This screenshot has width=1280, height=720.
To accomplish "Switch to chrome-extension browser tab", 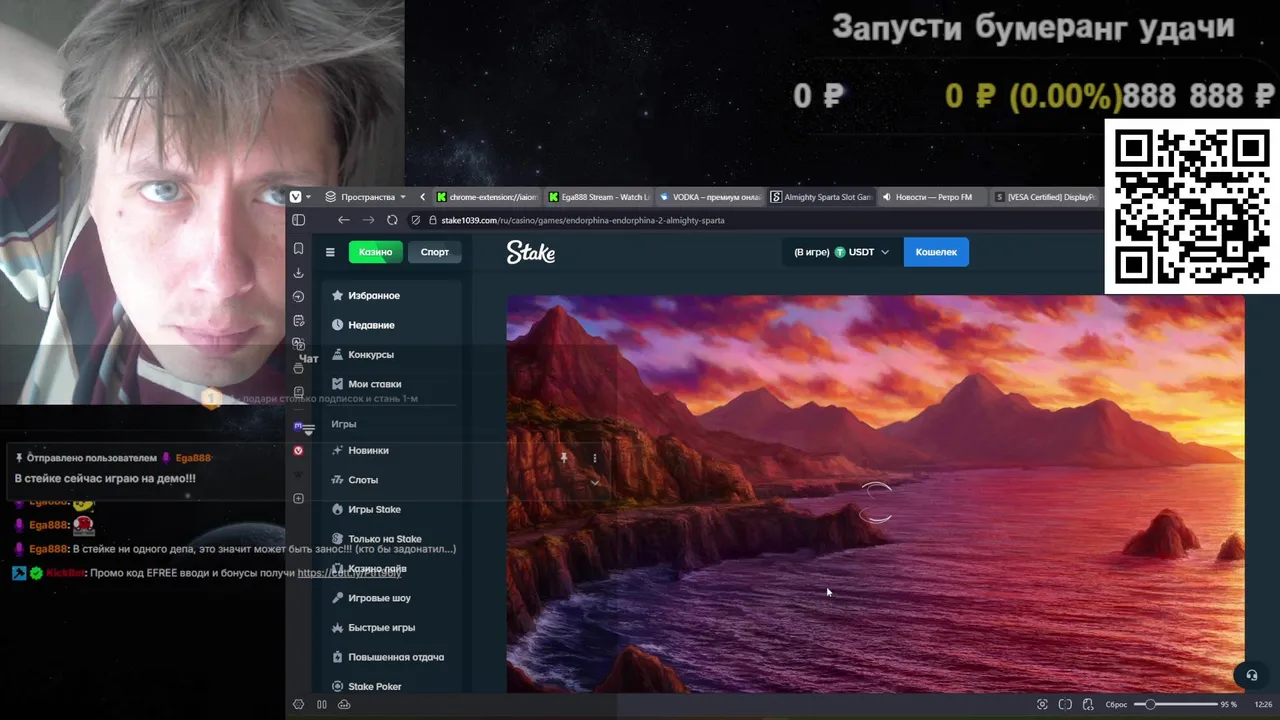I will (486, 197).
